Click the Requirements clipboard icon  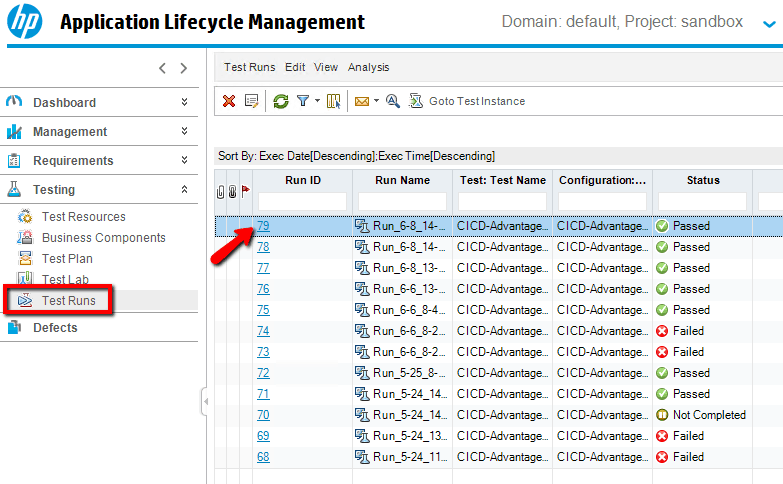(14, 160)
